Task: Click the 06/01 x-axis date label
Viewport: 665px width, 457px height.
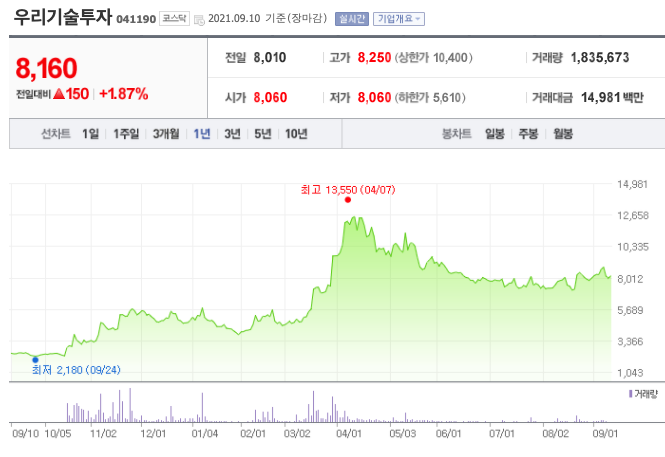Action: point(448,434)
